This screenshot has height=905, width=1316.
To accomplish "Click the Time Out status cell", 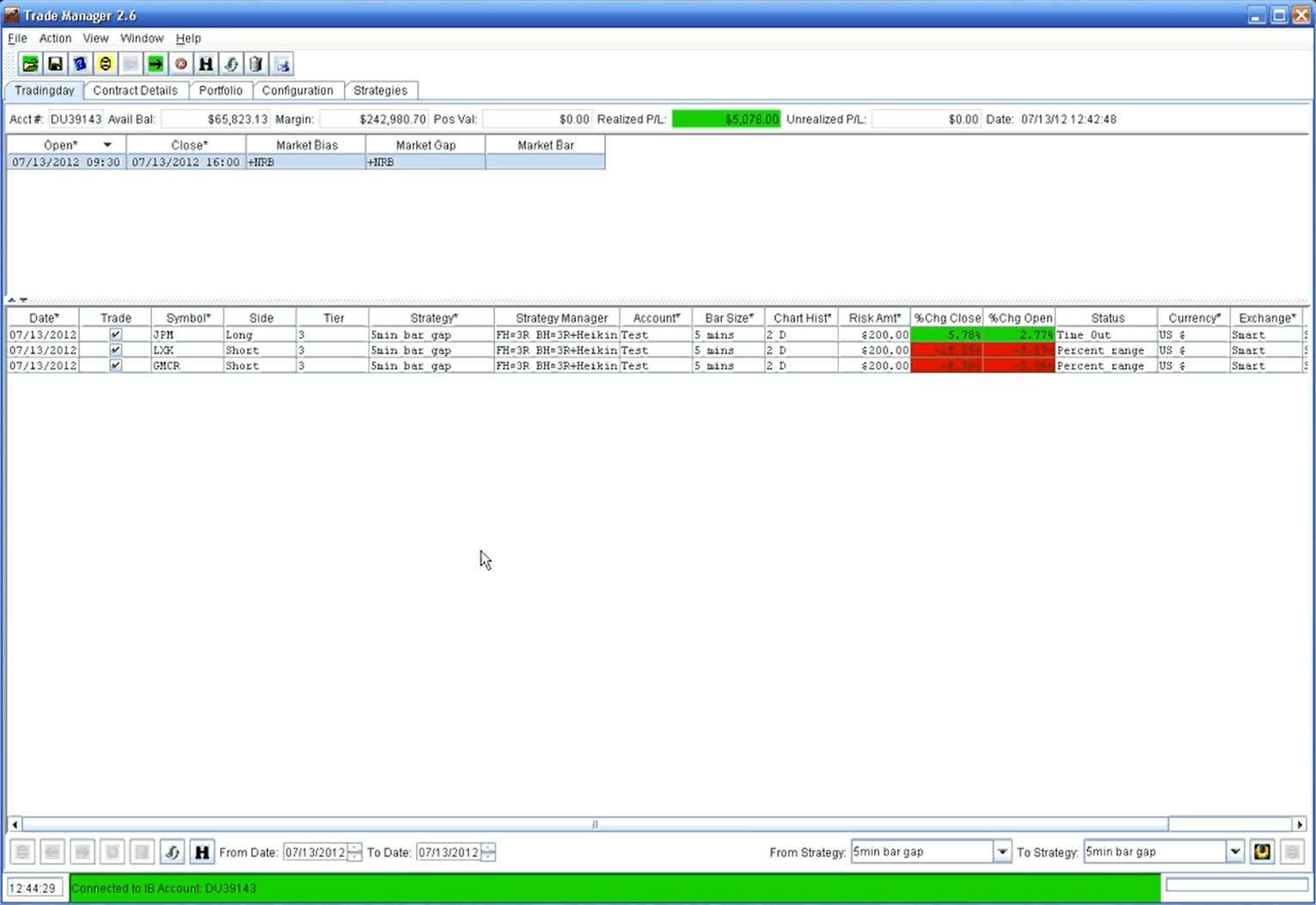I will pyautogui.click(x=1106, y=334).
